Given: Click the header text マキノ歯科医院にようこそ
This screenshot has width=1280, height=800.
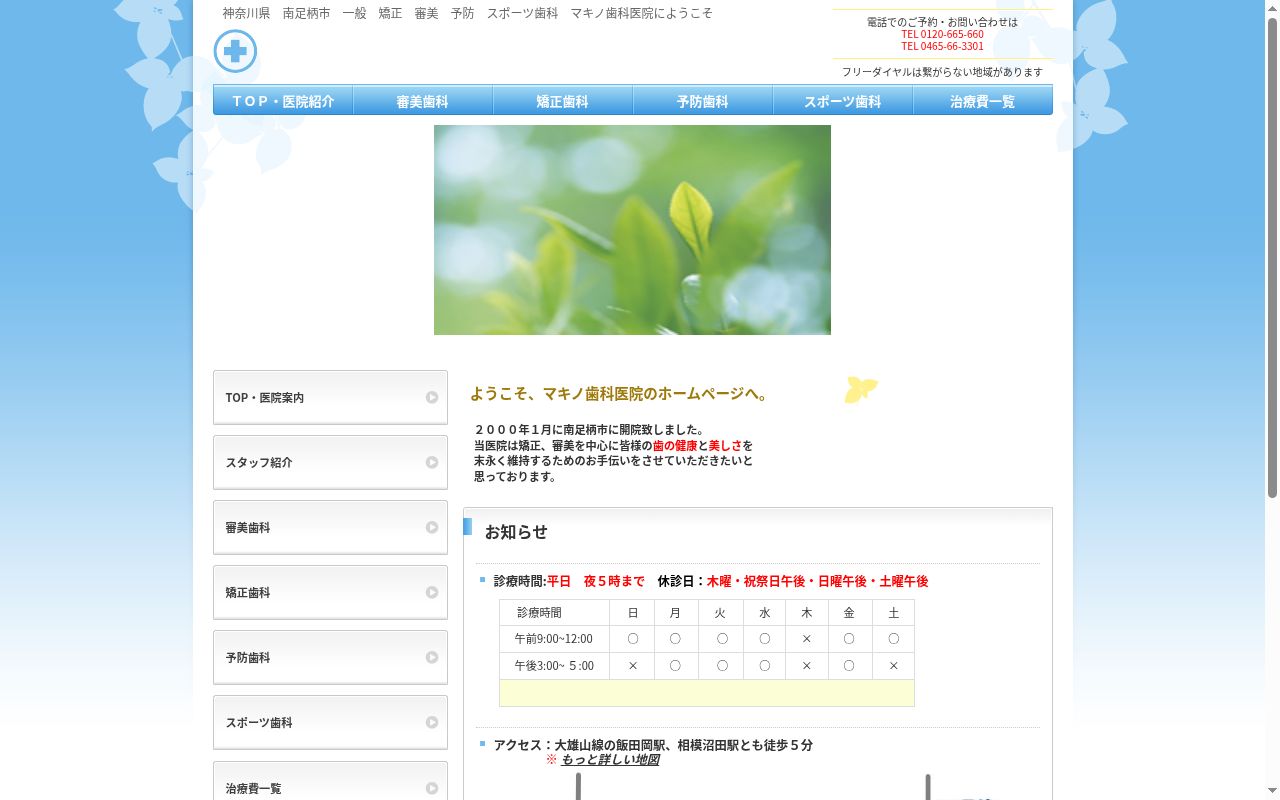Looking at the screenshot, I should click(642, 14).
